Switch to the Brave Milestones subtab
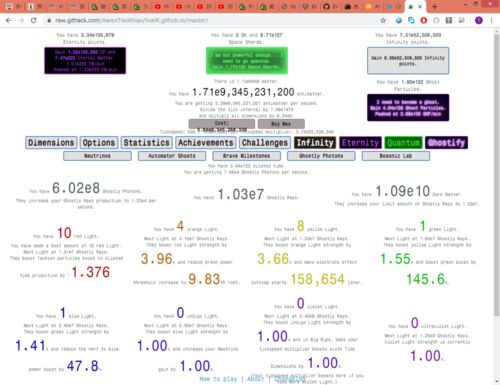 (x=247, y=156)
